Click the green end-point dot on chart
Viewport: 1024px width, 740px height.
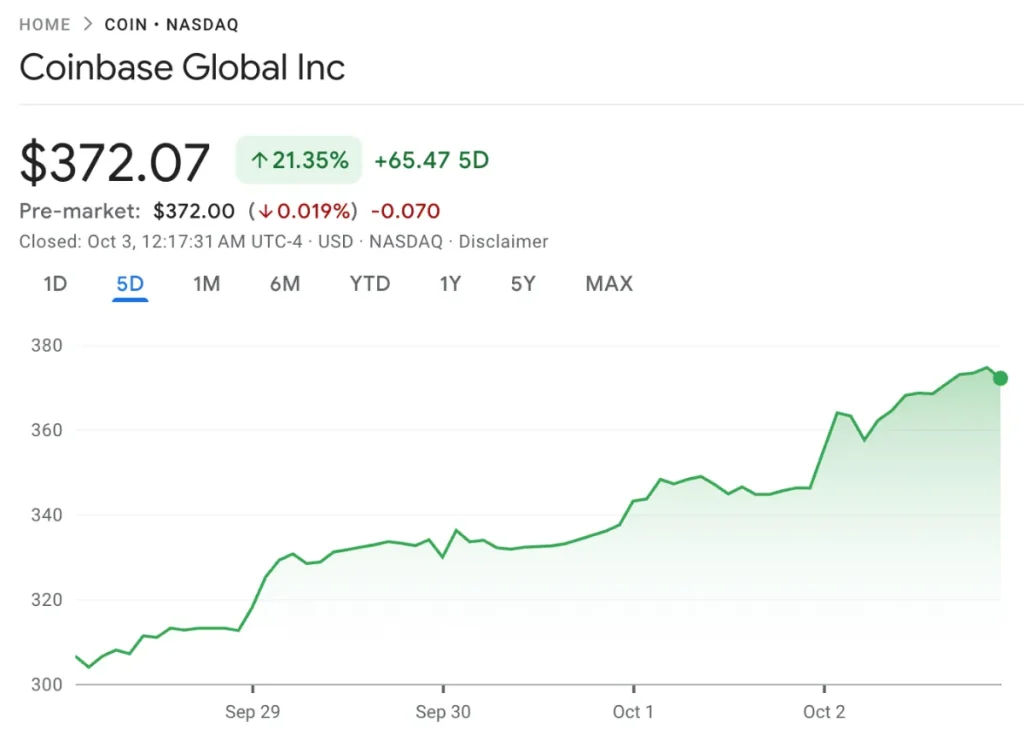click(1000, 378)
